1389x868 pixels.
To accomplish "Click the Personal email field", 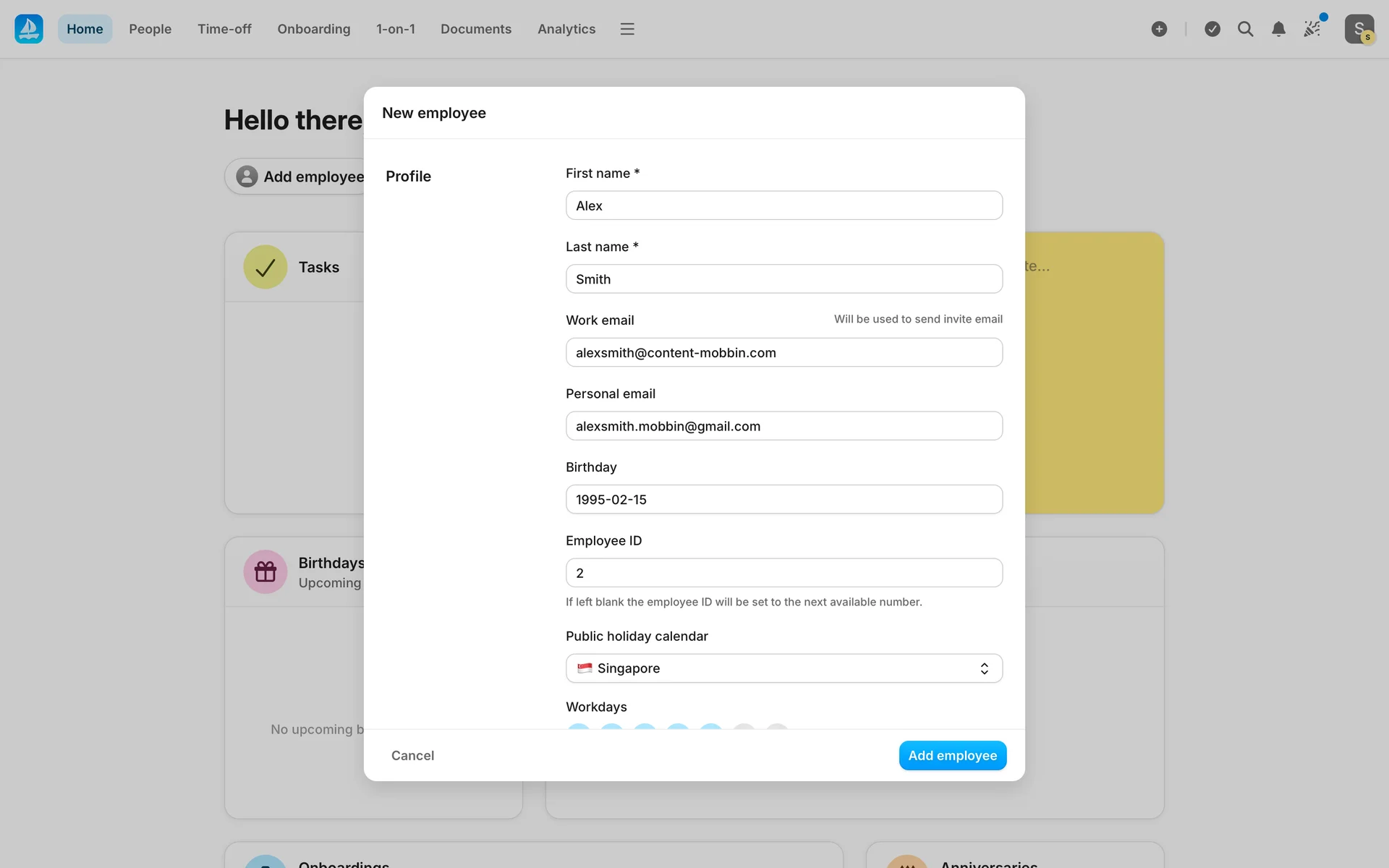I will 783,426.
